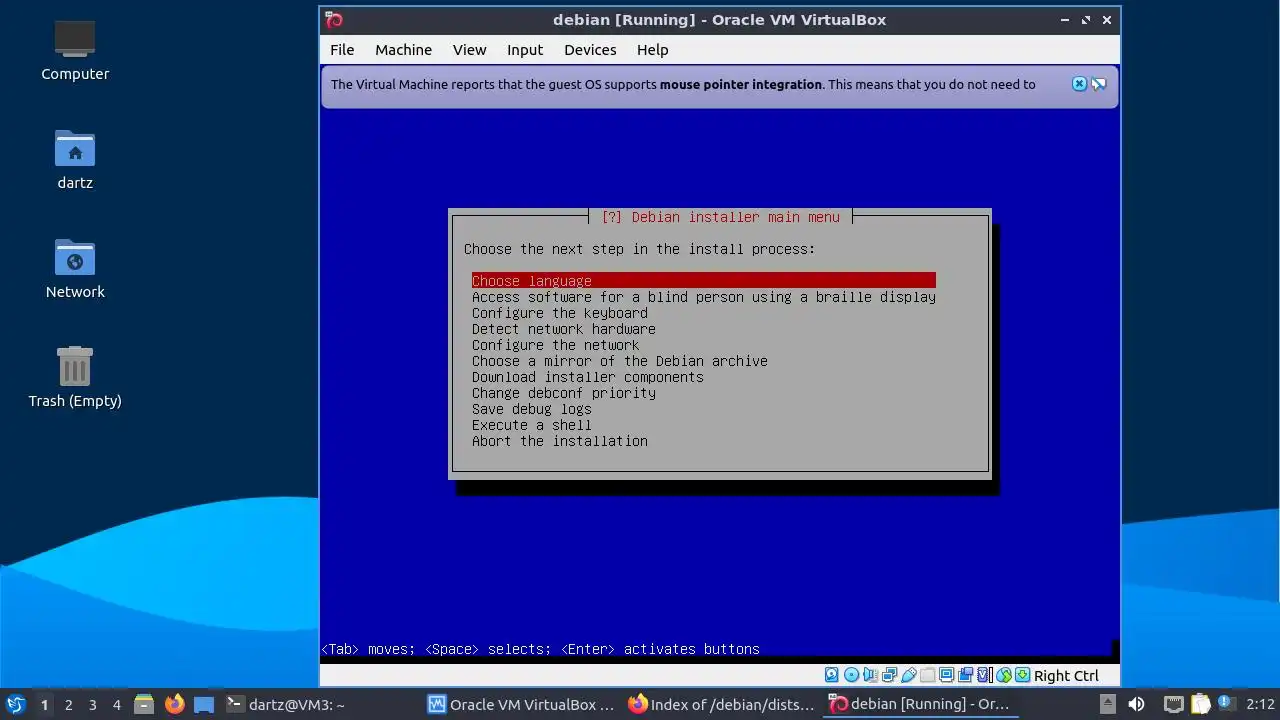Click the 'debian [Running]' taskbar entry

pos(923,705)
